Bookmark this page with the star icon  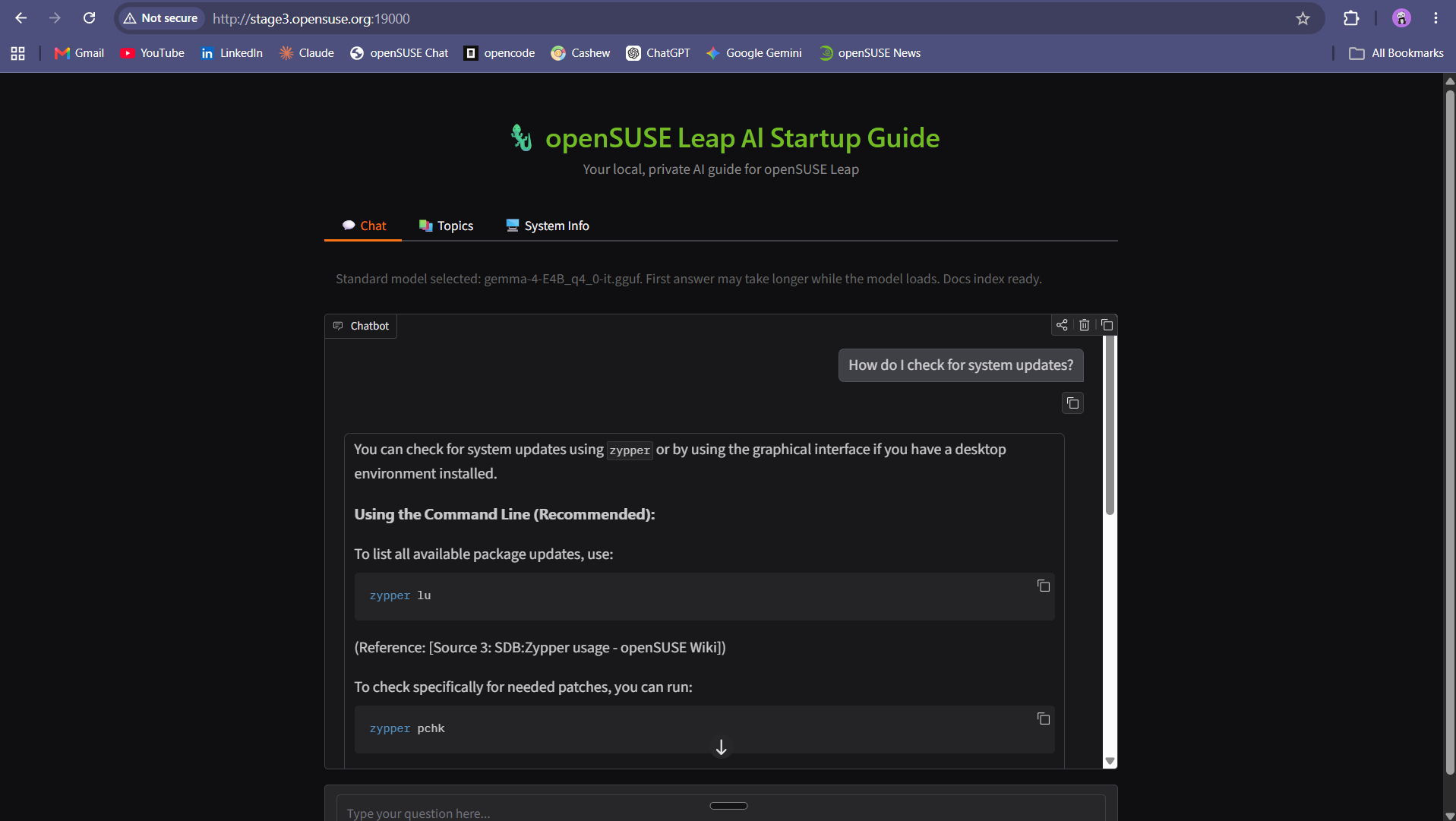(x=1303, y=18)
